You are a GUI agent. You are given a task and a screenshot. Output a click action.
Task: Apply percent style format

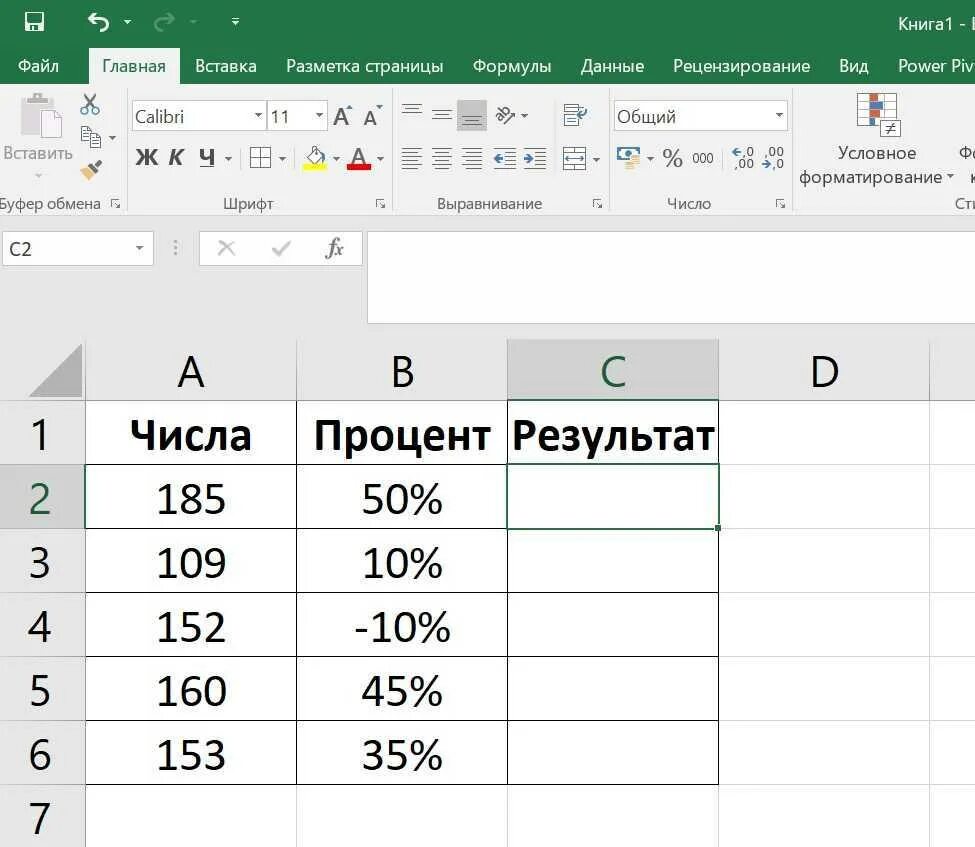(x=672, y=158)
